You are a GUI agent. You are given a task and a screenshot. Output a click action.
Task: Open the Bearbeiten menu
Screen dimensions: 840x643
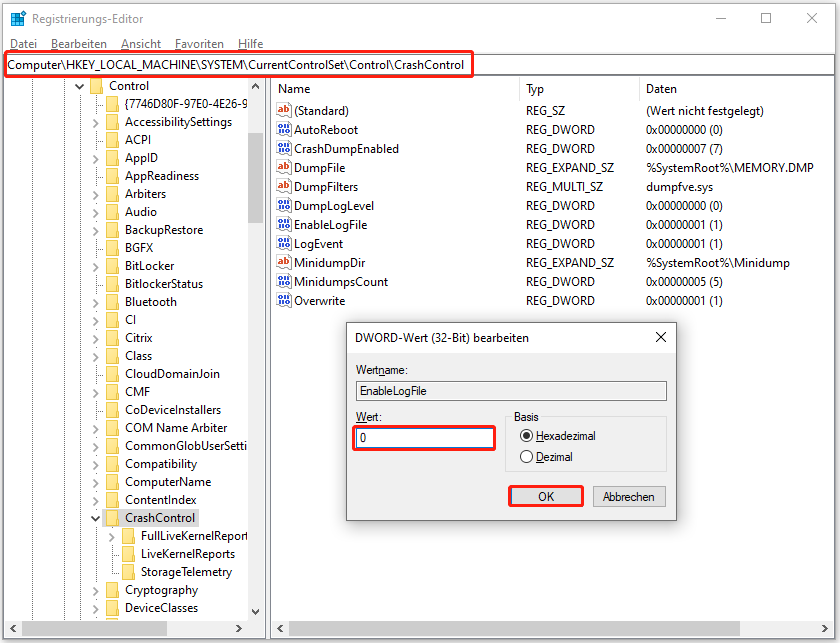(78, 44)
